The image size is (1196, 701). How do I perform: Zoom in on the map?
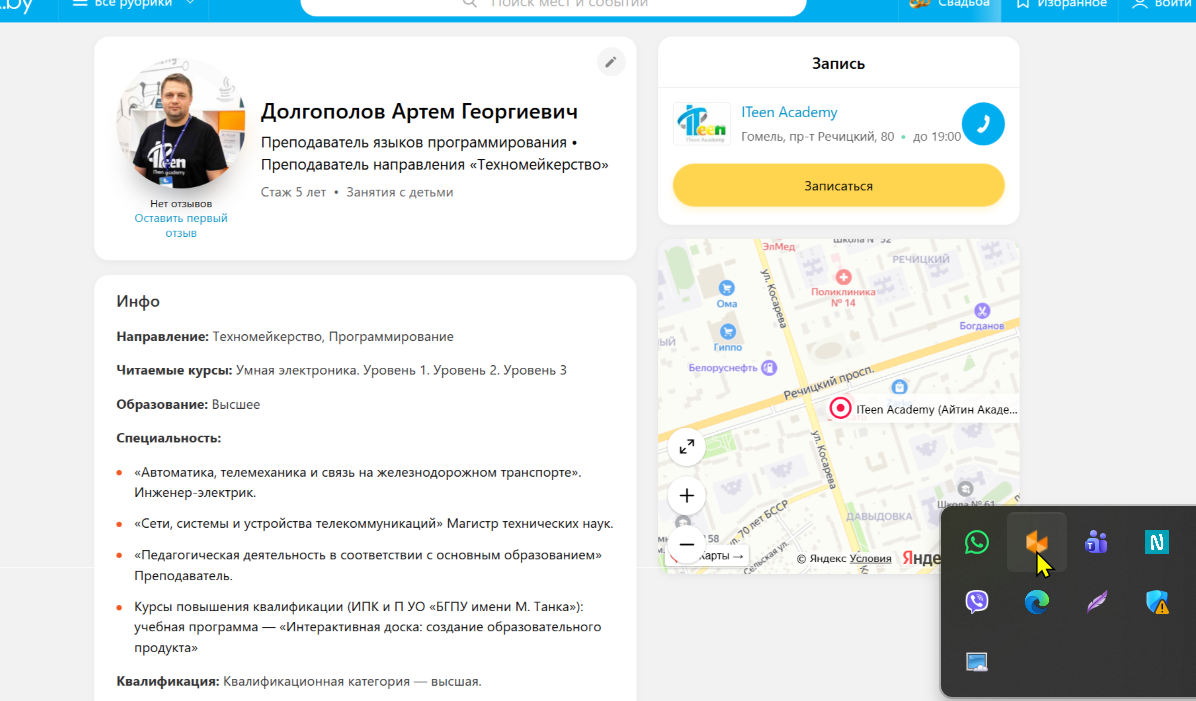[x=686, y=496]
